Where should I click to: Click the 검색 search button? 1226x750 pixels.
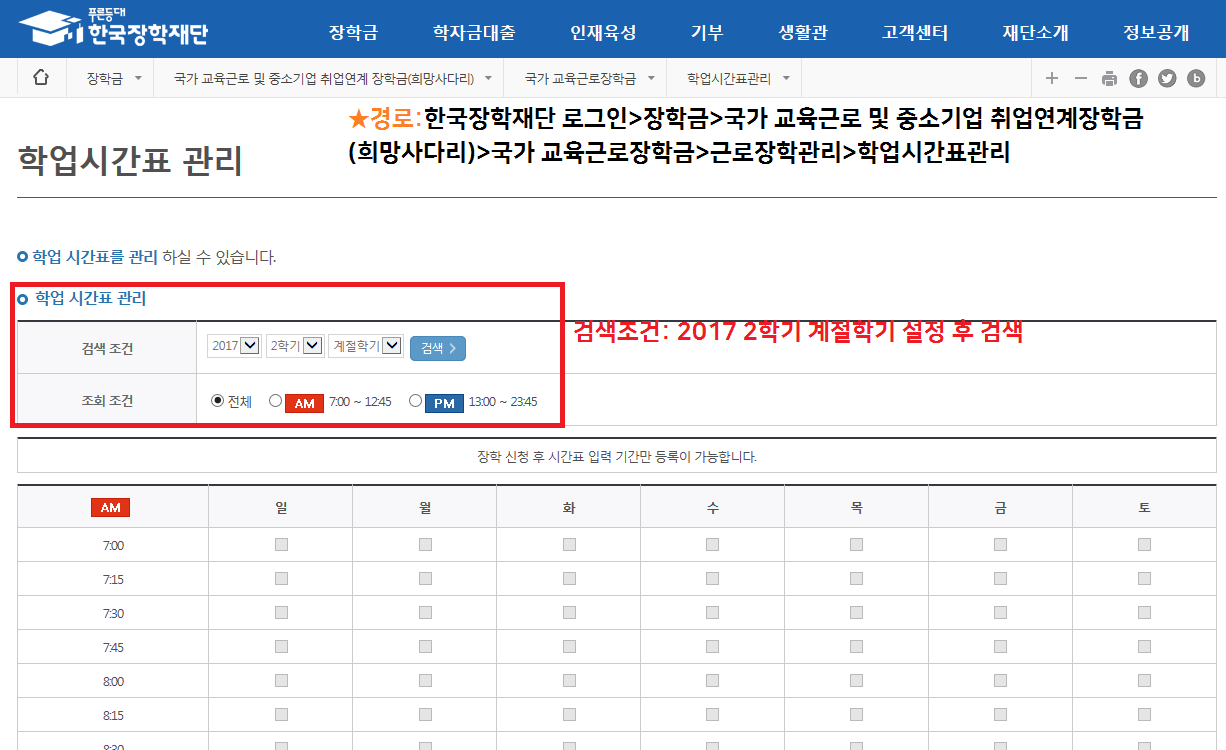[437, 348]
